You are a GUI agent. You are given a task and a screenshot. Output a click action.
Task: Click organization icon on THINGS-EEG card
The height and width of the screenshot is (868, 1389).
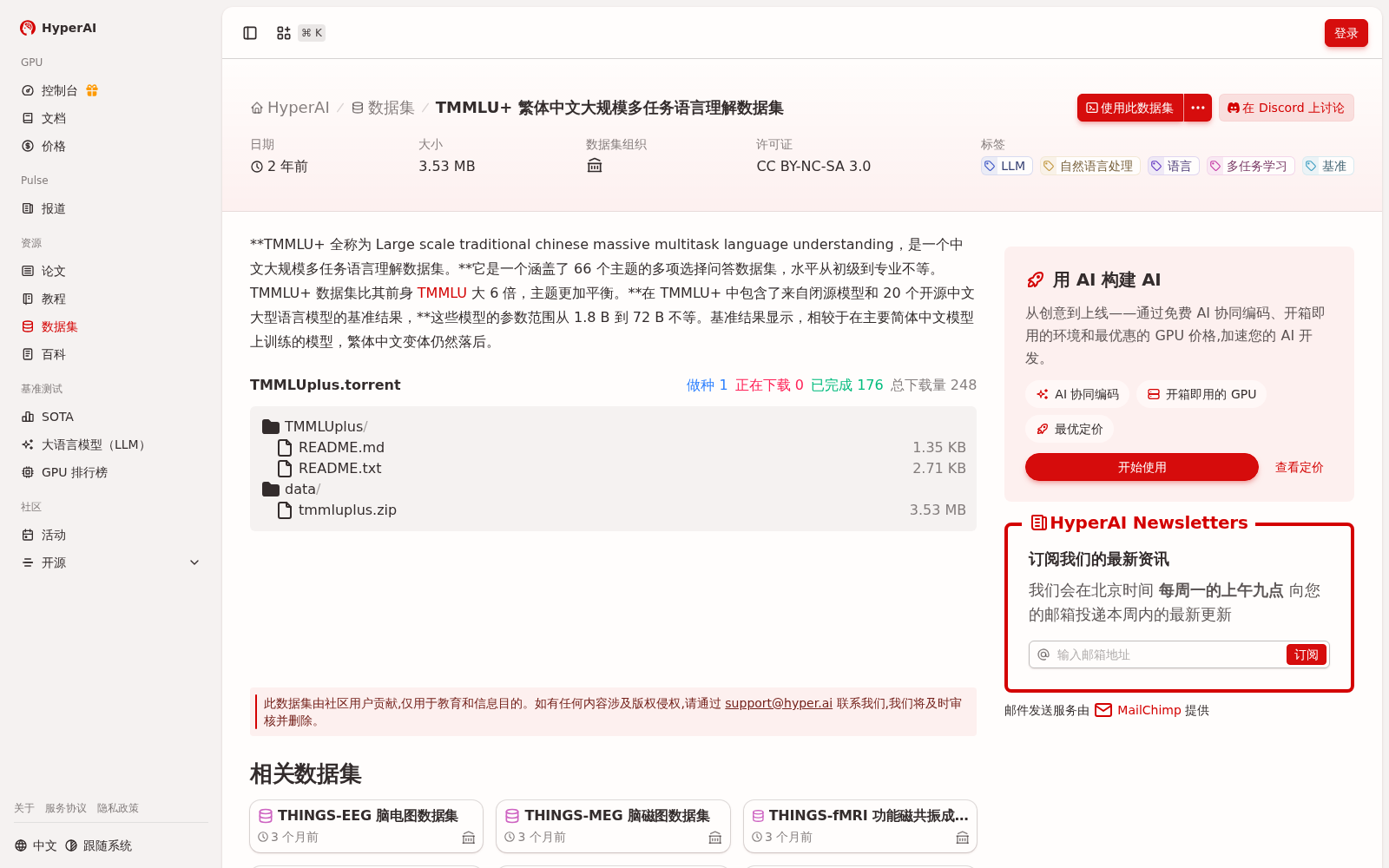pyautogui.click(x=469, y=838)
